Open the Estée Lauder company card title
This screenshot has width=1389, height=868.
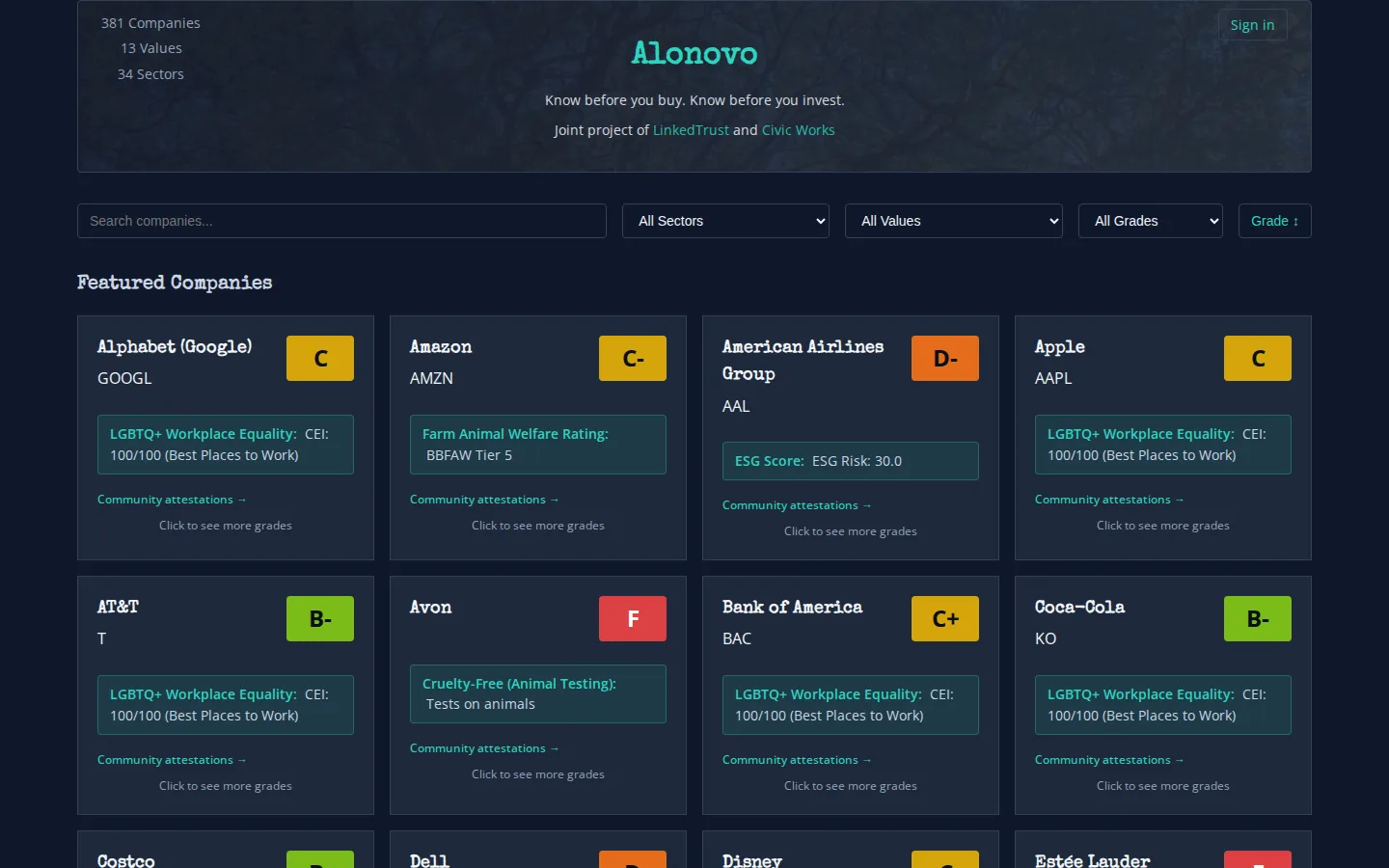pyautogui.click(x=1093, y=860)
